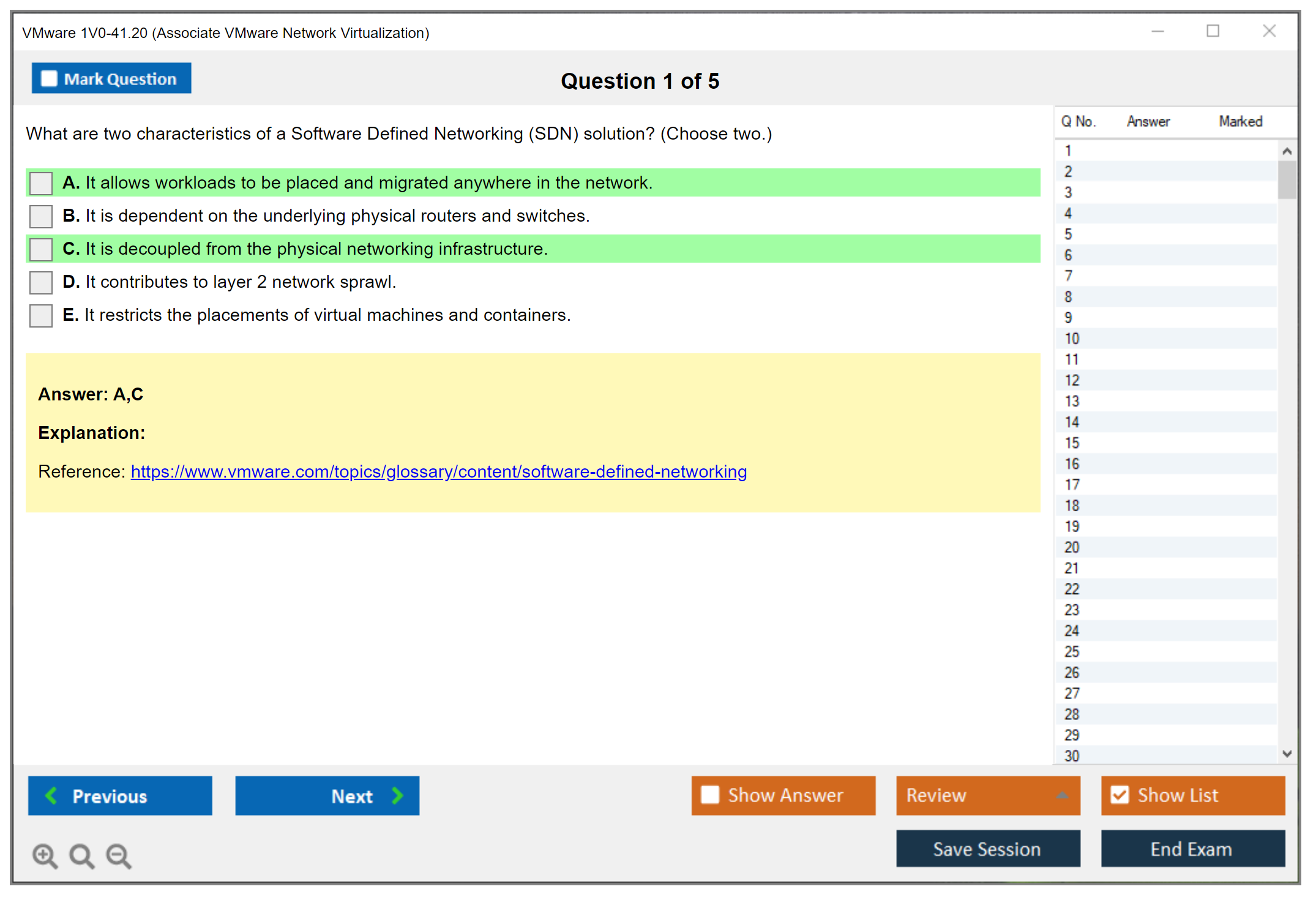Image resolution: width=1316 pixels, height=900 pixels.
Task: Close the exam window
Action: [1269, 31]
